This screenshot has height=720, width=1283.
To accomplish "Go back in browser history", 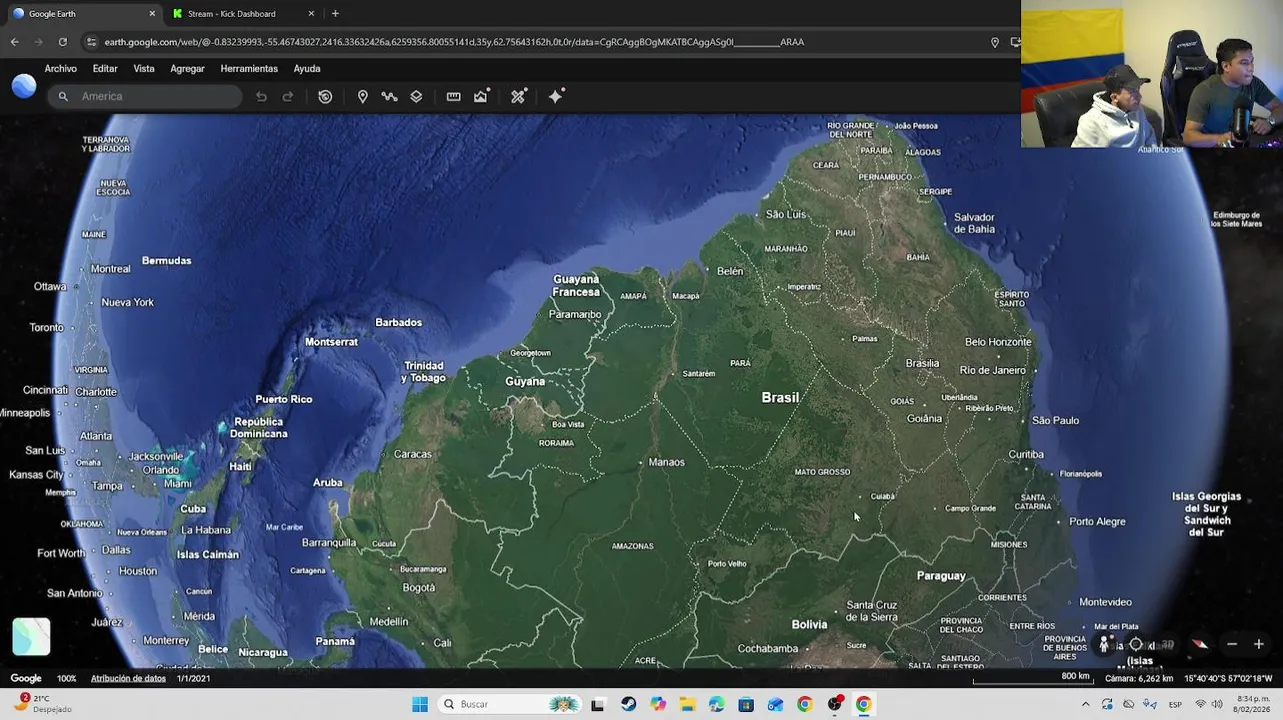I will (14, 42).
